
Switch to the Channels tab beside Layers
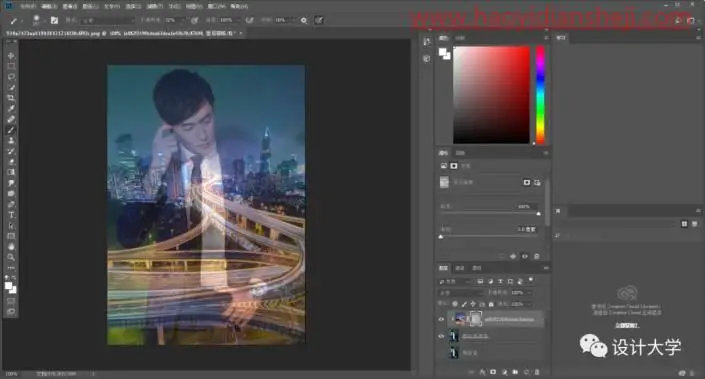pos(460,268)
